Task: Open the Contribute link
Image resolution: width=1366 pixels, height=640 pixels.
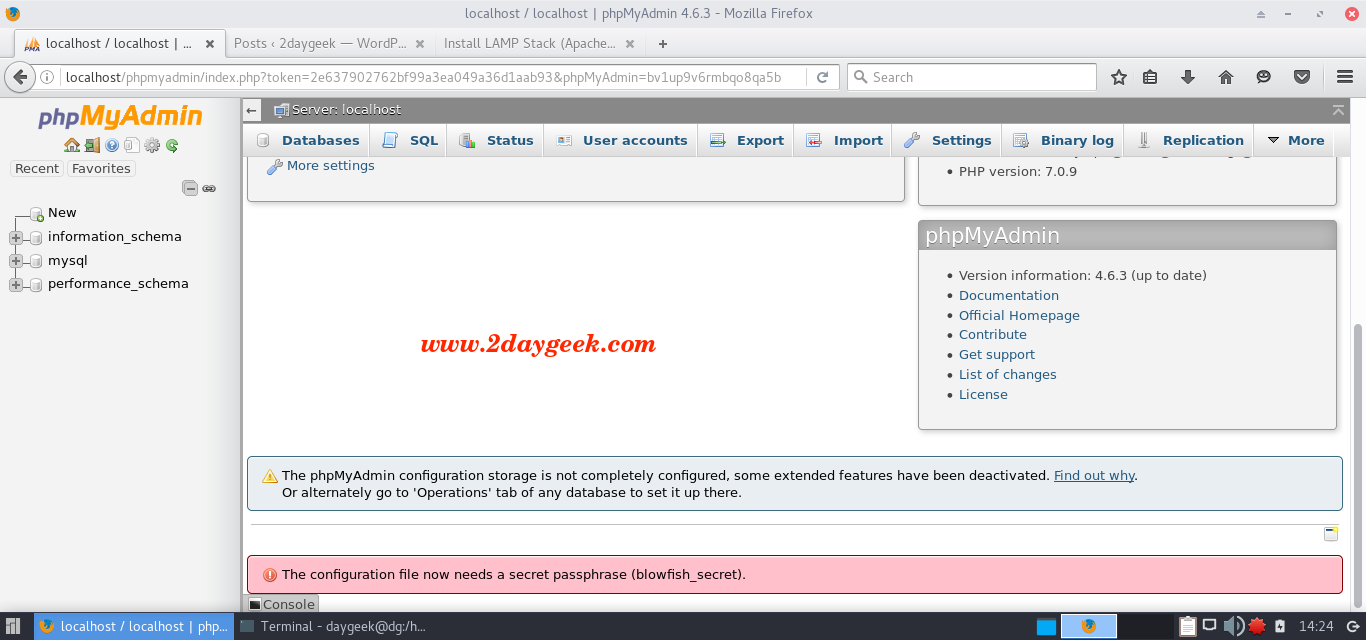Action: 993,335
